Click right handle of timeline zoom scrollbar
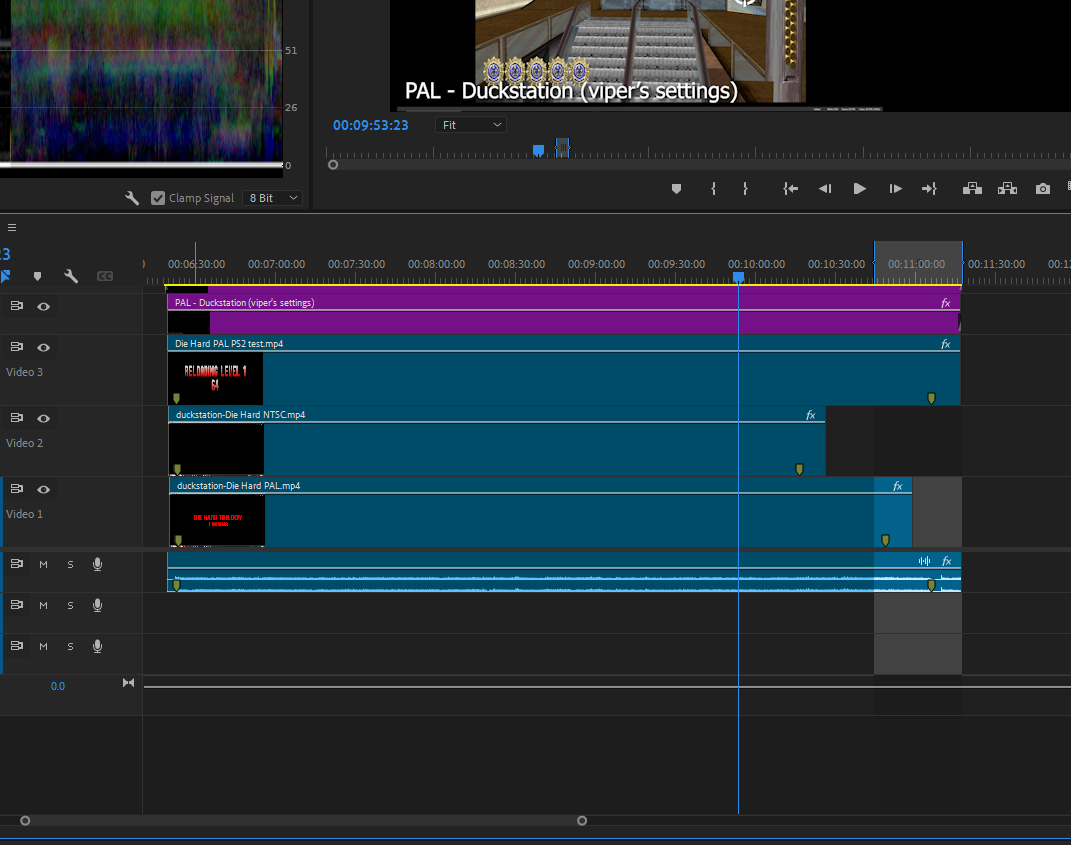This screenshot has width=1071, height=845. pos(582,820)
